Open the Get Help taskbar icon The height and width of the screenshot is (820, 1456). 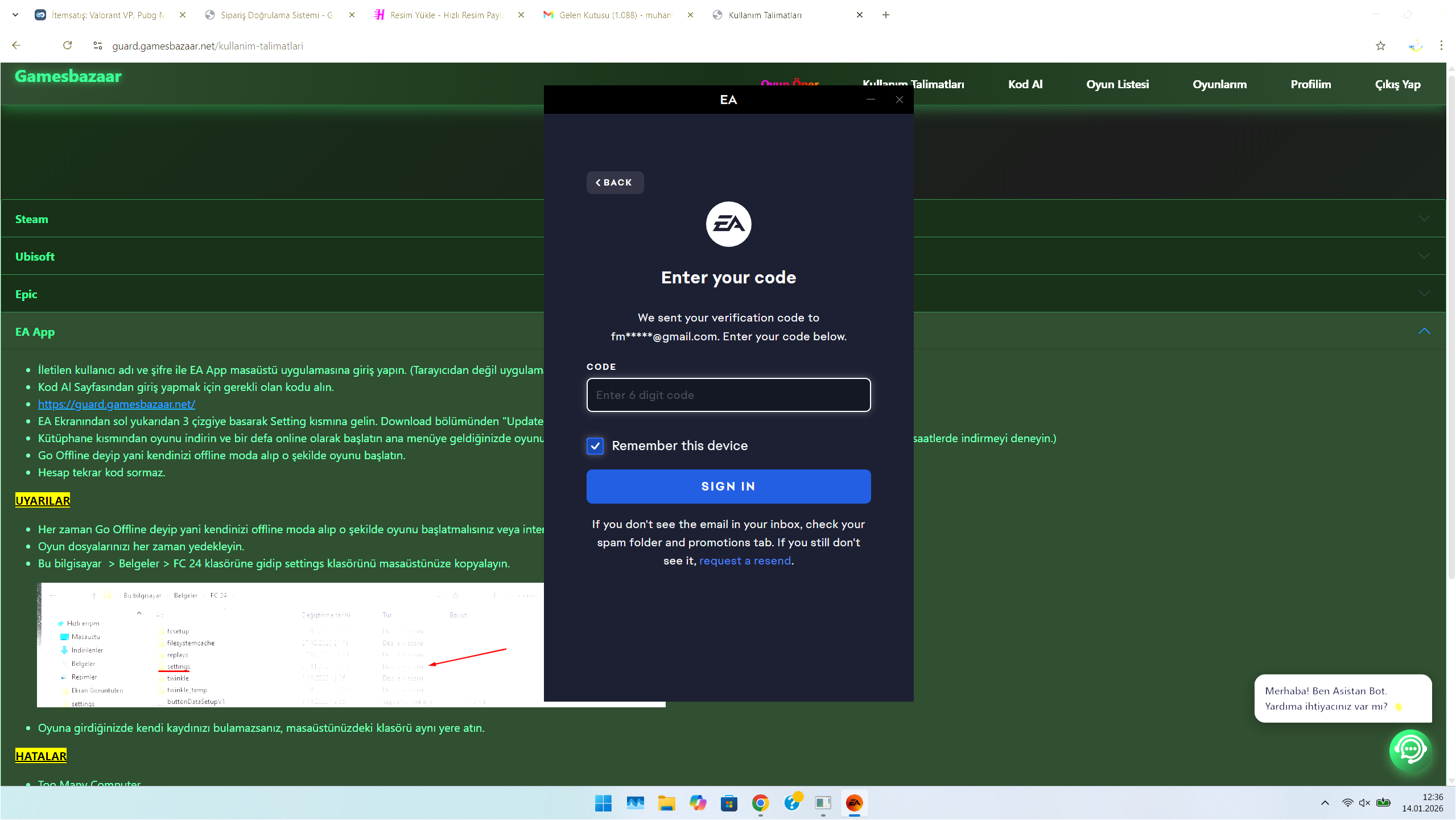pos(792,803)
